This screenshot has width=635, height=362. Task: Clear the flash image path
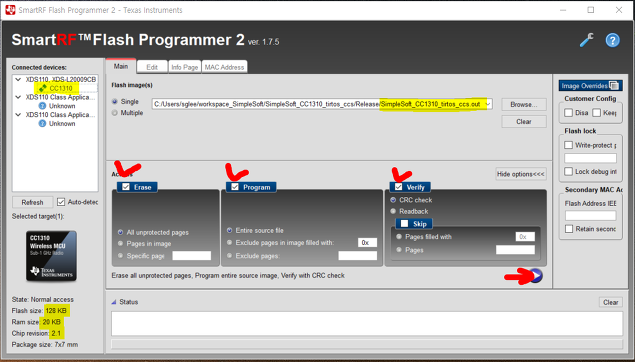coord(524,121)
